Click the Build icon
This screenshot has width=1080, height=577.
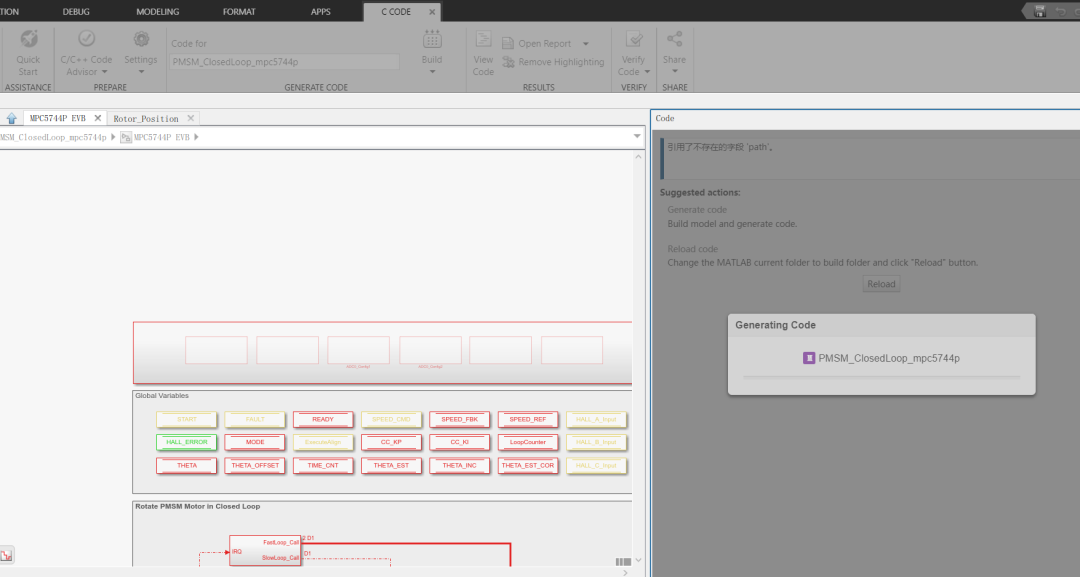tap(432, 39)
